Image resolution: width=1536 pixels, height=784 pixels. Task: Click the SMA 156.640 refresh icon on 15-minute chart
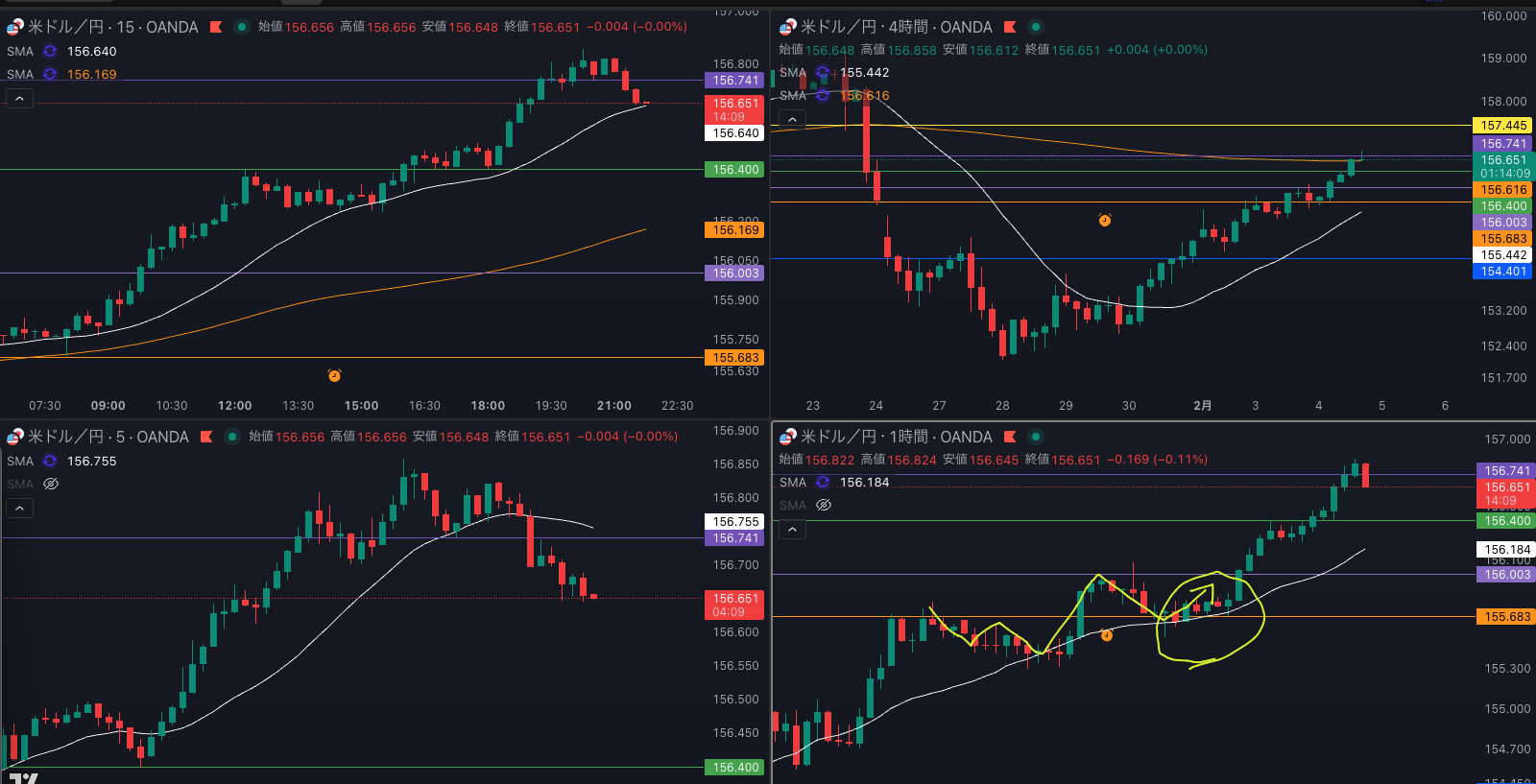pyautogui.click(x=50, y=52)
